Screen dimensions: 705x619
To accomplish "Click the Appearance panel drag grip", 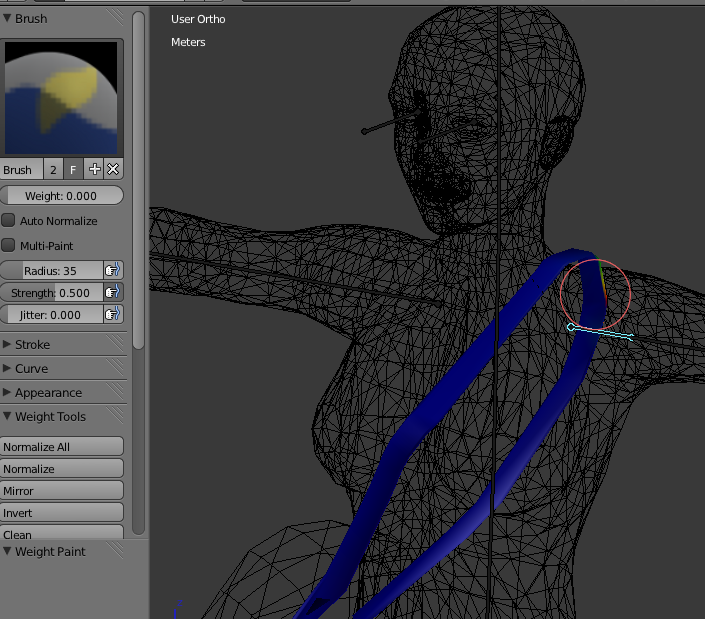I will pos(116,392).
